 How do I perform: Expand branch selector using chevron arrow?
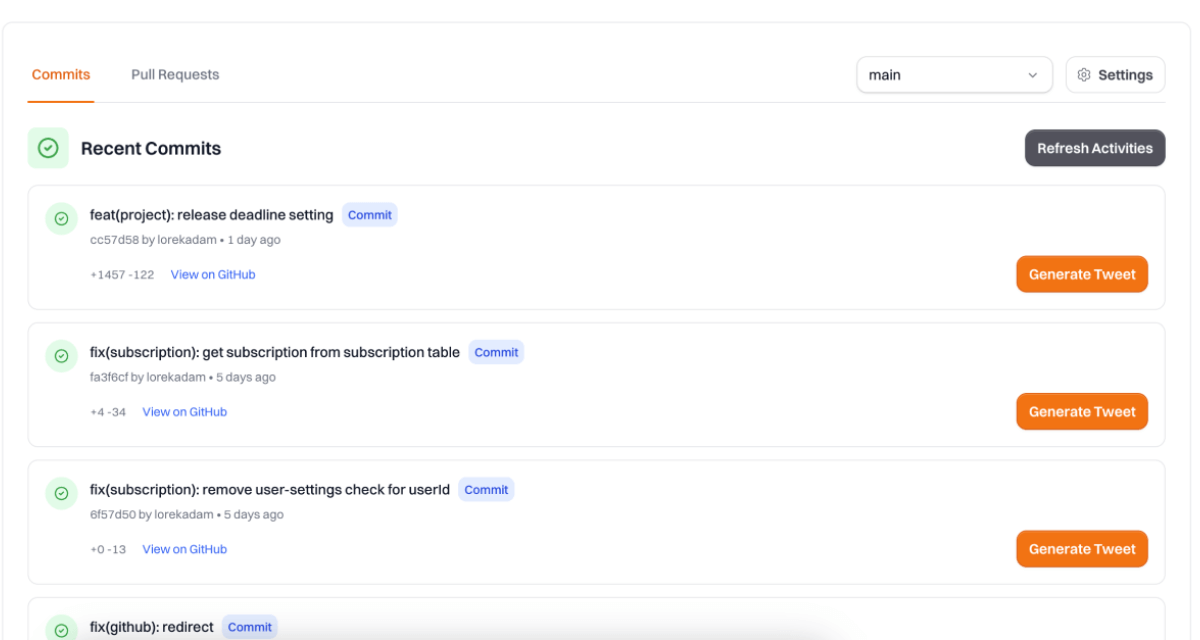[x=1033, y=75]
